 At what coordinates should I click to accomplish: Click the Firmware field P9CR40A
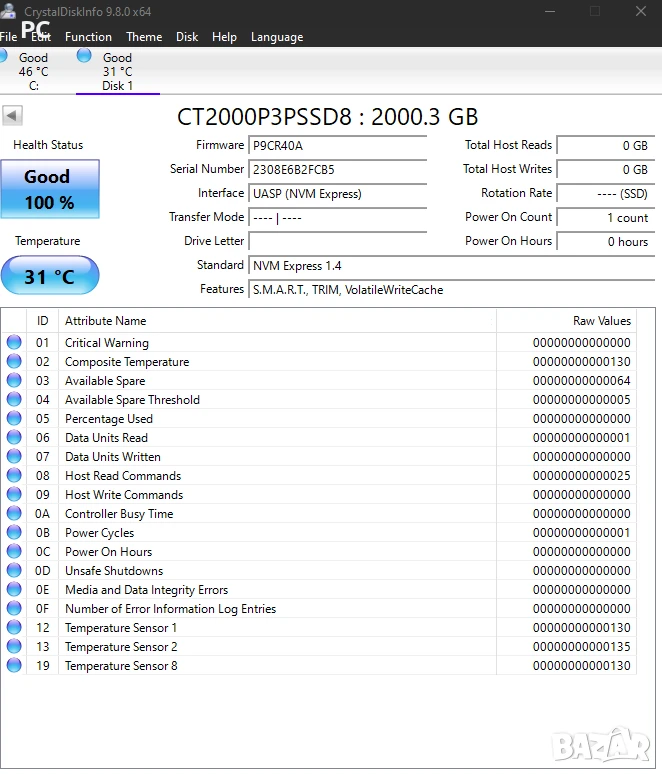[x=338, y=146]
